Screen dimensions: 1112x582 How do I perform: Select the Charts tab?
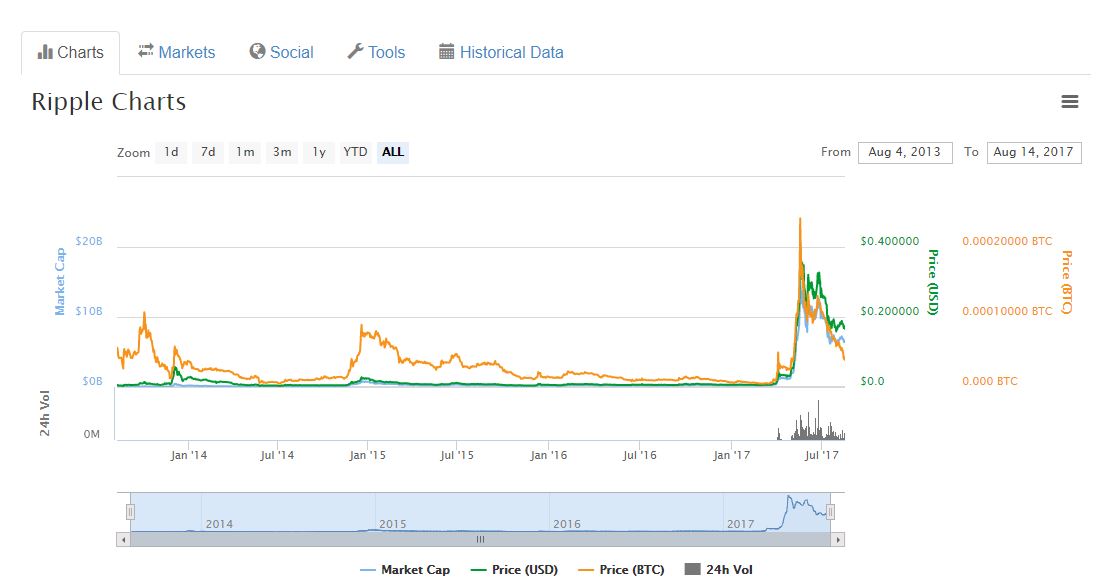pos(70,52)
